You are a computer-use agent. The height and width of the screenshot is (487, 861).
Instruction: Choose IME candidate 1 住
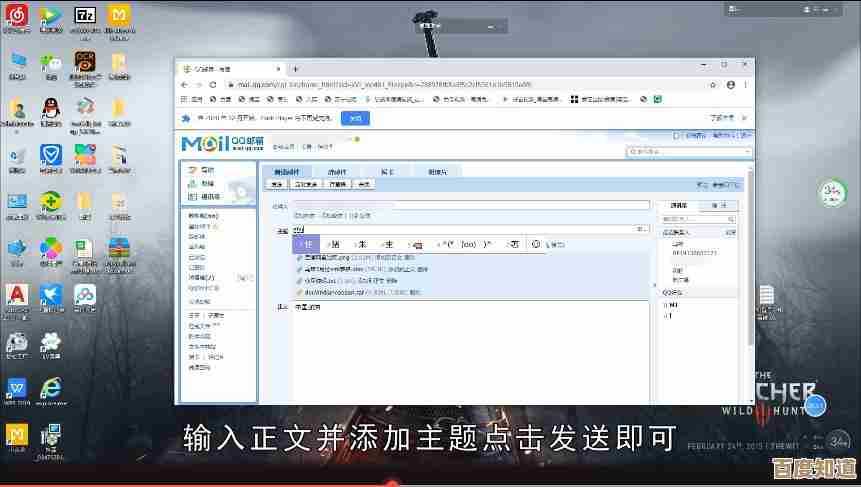coord(306,244)
